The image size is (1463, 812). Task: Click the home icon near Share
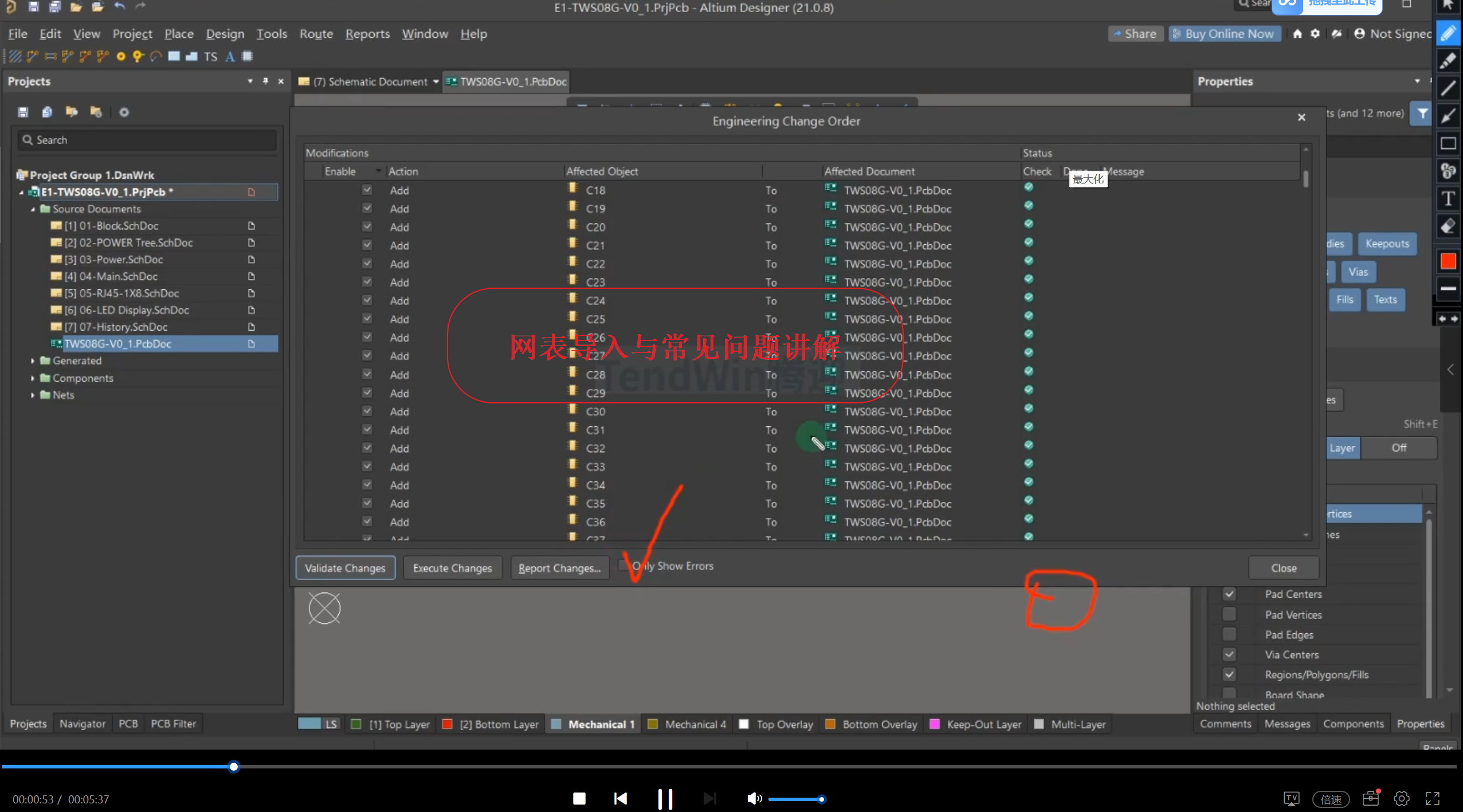pyautogui.click(x=1297, y=34)
